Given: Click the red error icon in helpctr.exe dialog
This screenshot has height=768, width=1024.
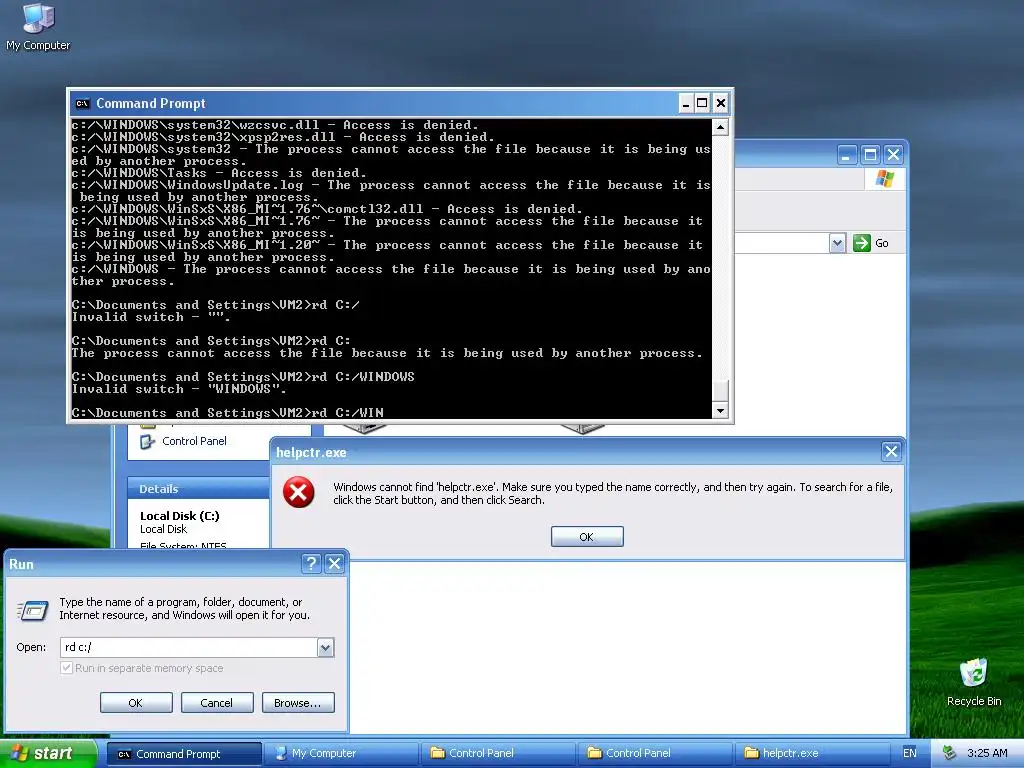Looking at the screenshot, I should [298, 492].
